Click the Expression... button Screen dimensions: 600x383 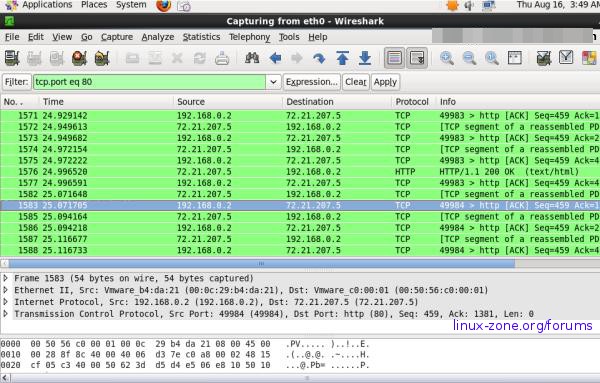[311, 82]
